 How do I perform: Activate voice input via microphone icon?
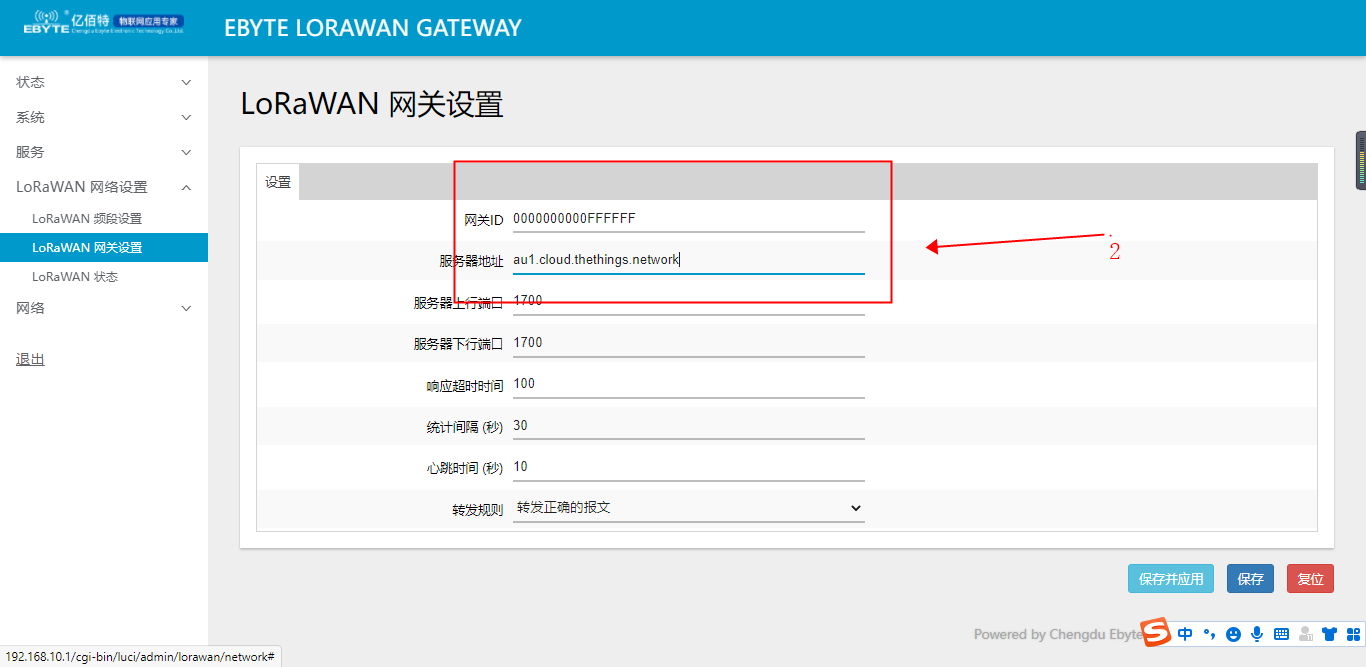click(1257, 634)
